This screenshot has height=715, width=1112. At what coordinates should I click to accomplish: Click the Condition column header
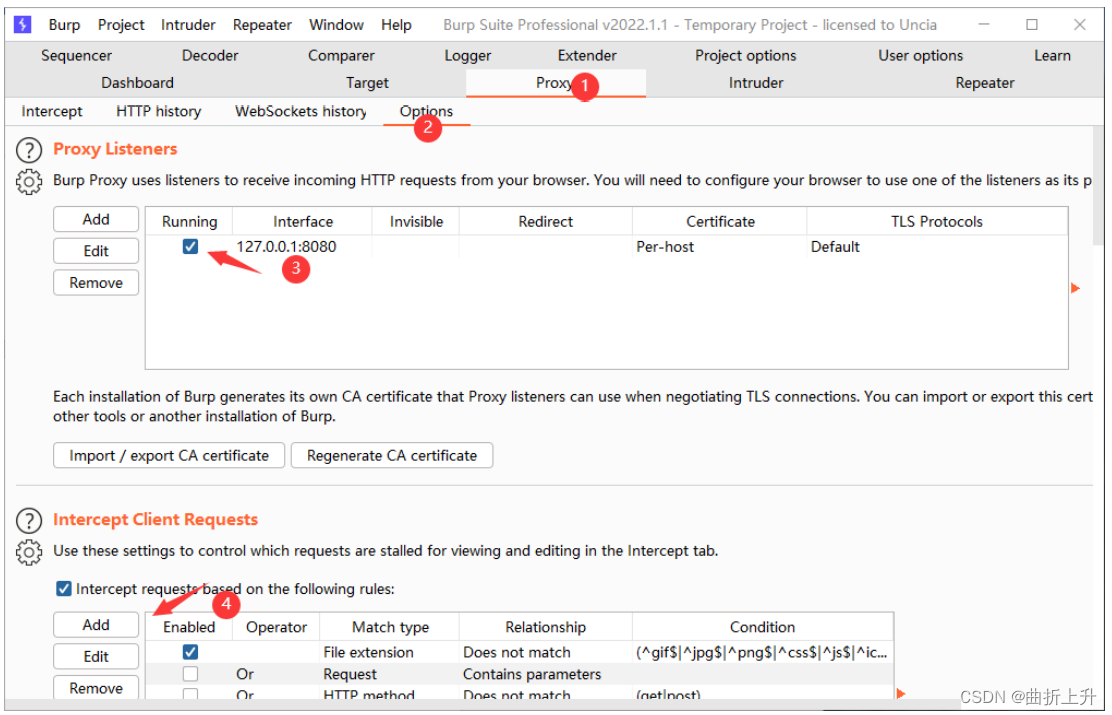762,628
